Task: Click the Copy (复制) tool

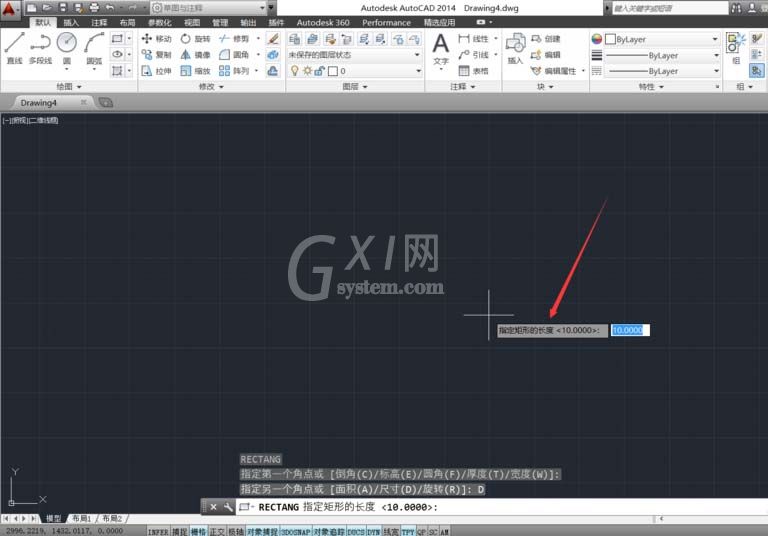Action: (156, 54)
